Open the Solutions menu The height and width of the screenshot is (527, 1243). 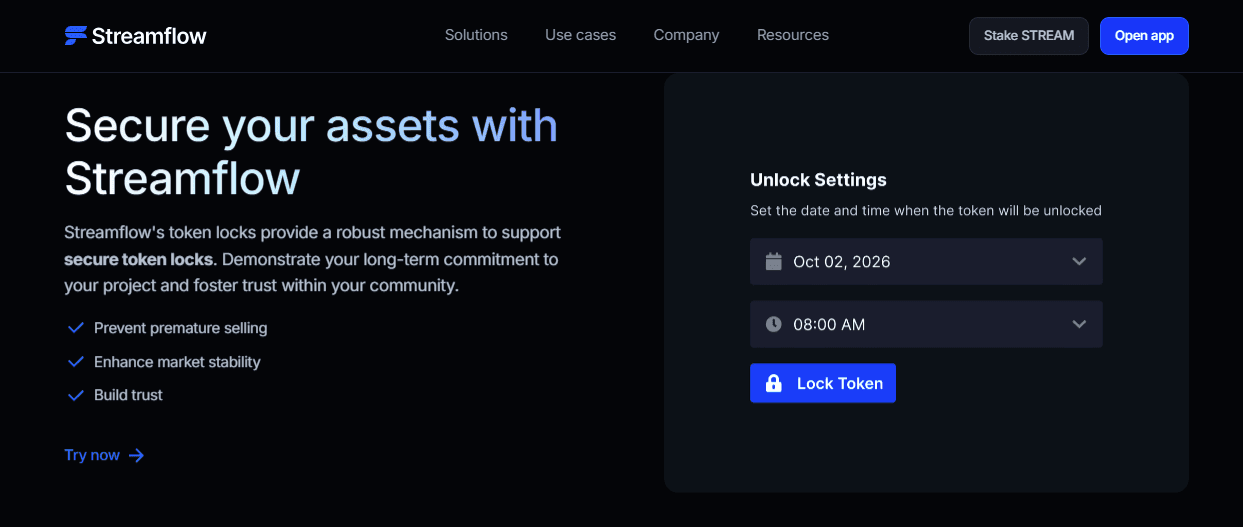[x=476, y=35]
